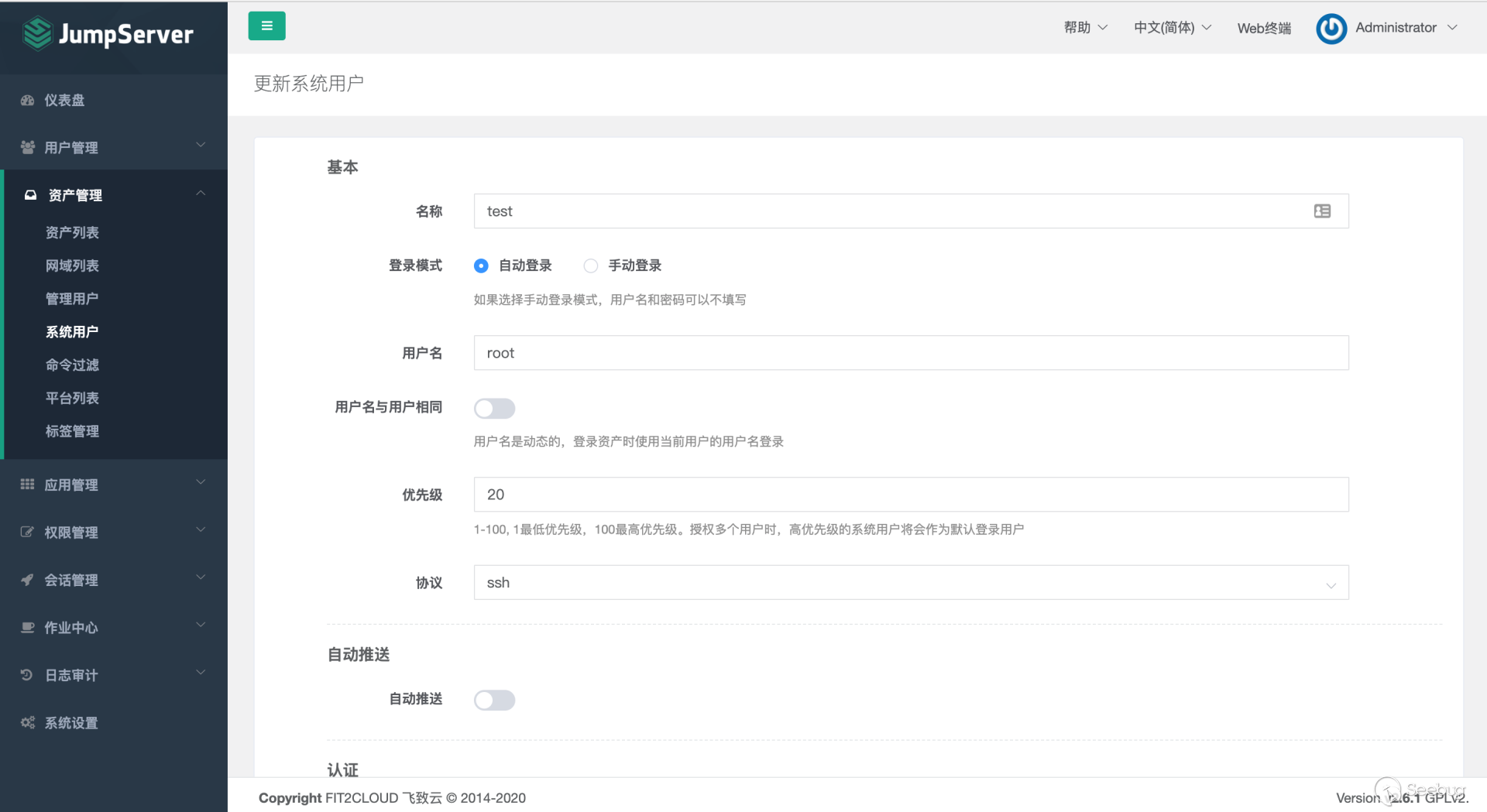Click the 优先级 input field

point(911,495)
